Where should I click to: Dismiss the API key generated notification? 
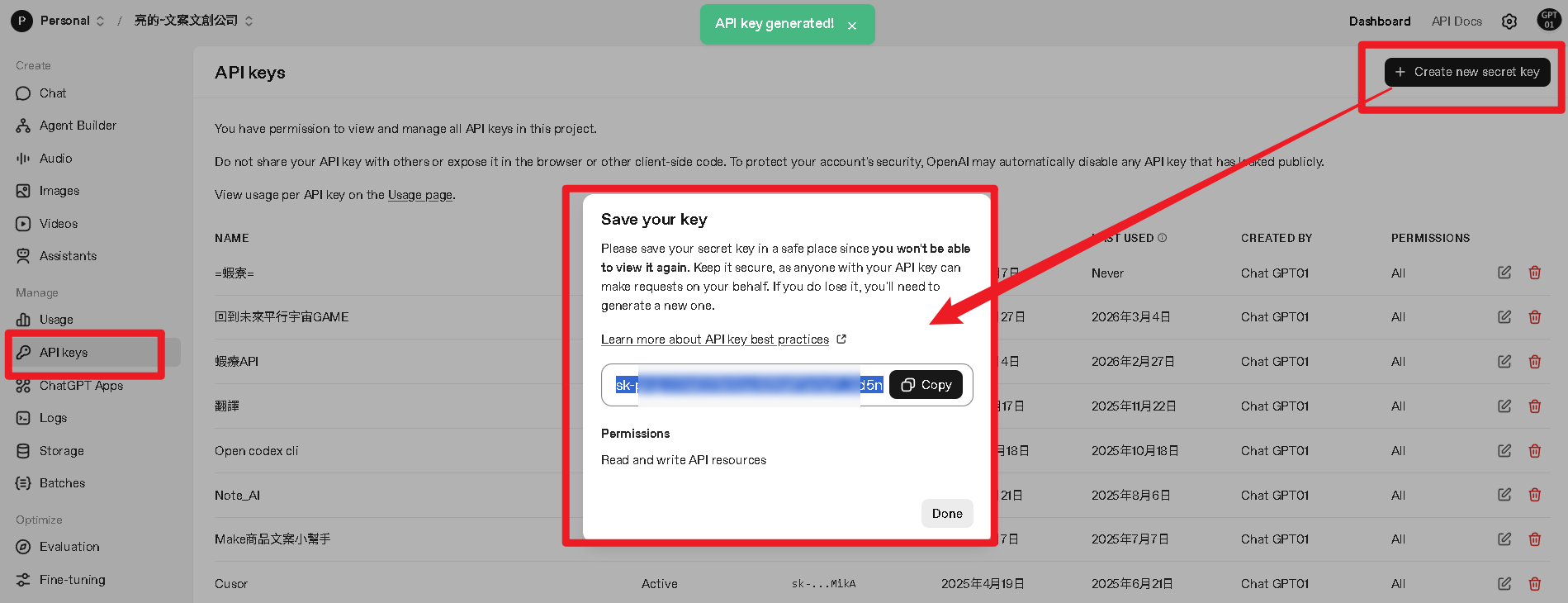853,25
